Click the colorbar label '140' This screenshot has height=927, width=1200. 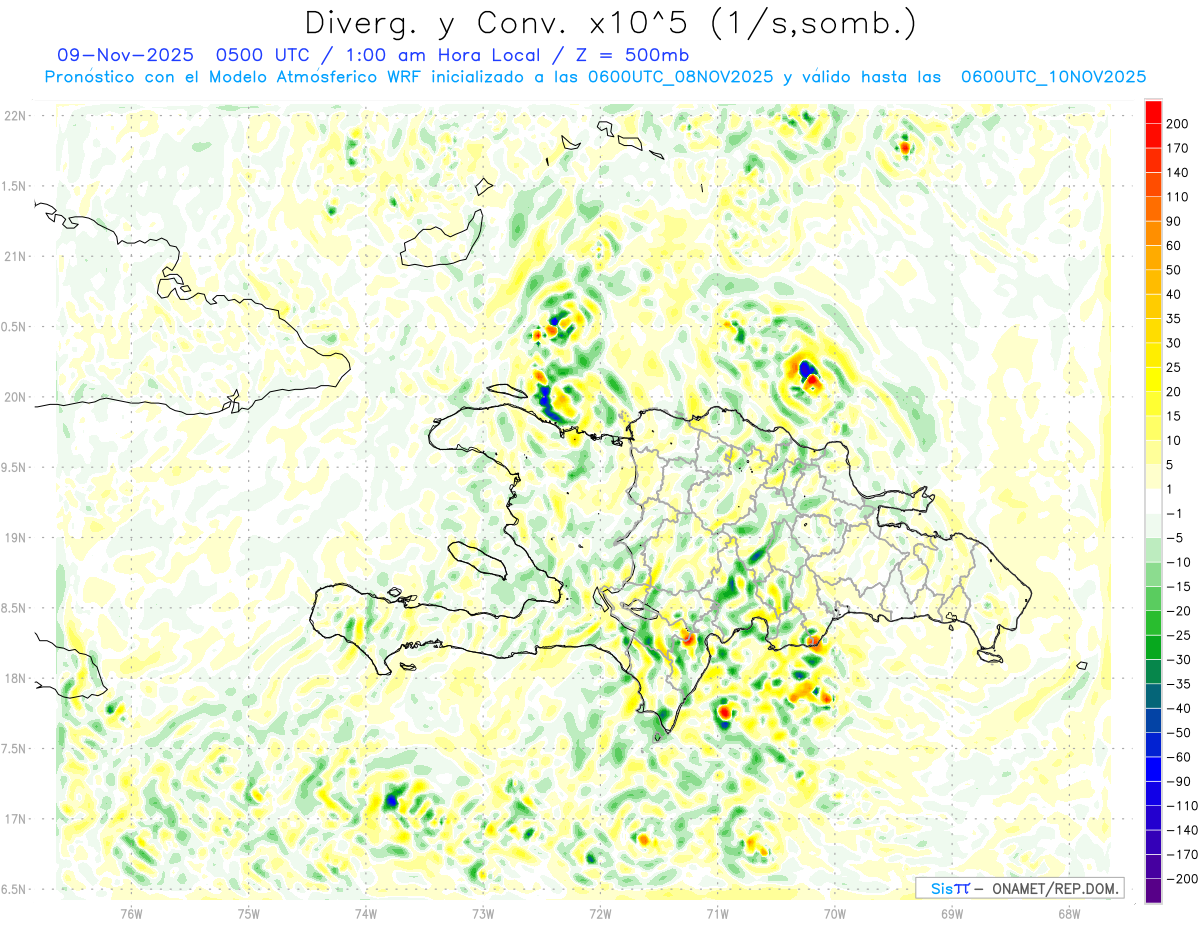pos(1176,173)
